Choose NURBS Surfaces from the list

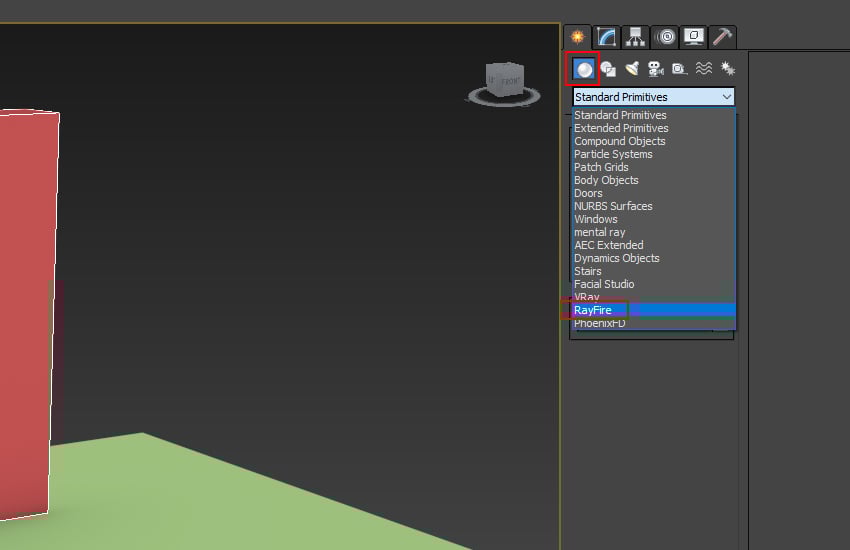tap(654, 206)
